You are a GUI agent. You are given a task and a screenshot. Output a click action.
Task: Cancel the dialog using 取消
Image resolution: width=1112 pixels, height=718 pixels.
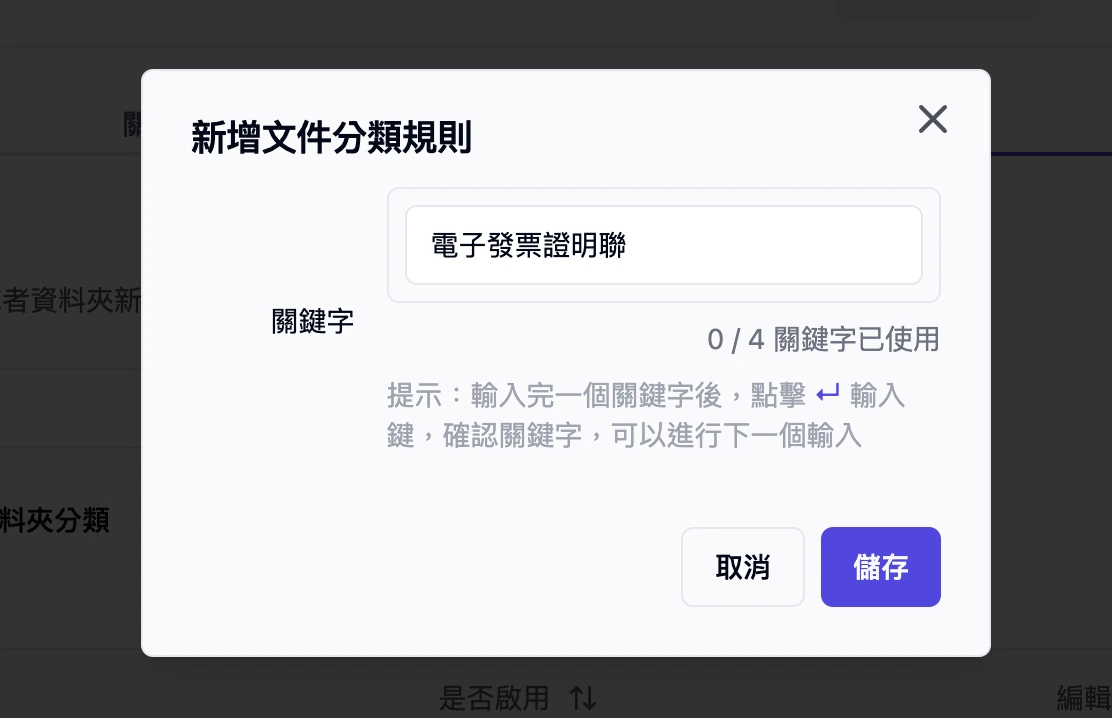[x=743, y=567]
